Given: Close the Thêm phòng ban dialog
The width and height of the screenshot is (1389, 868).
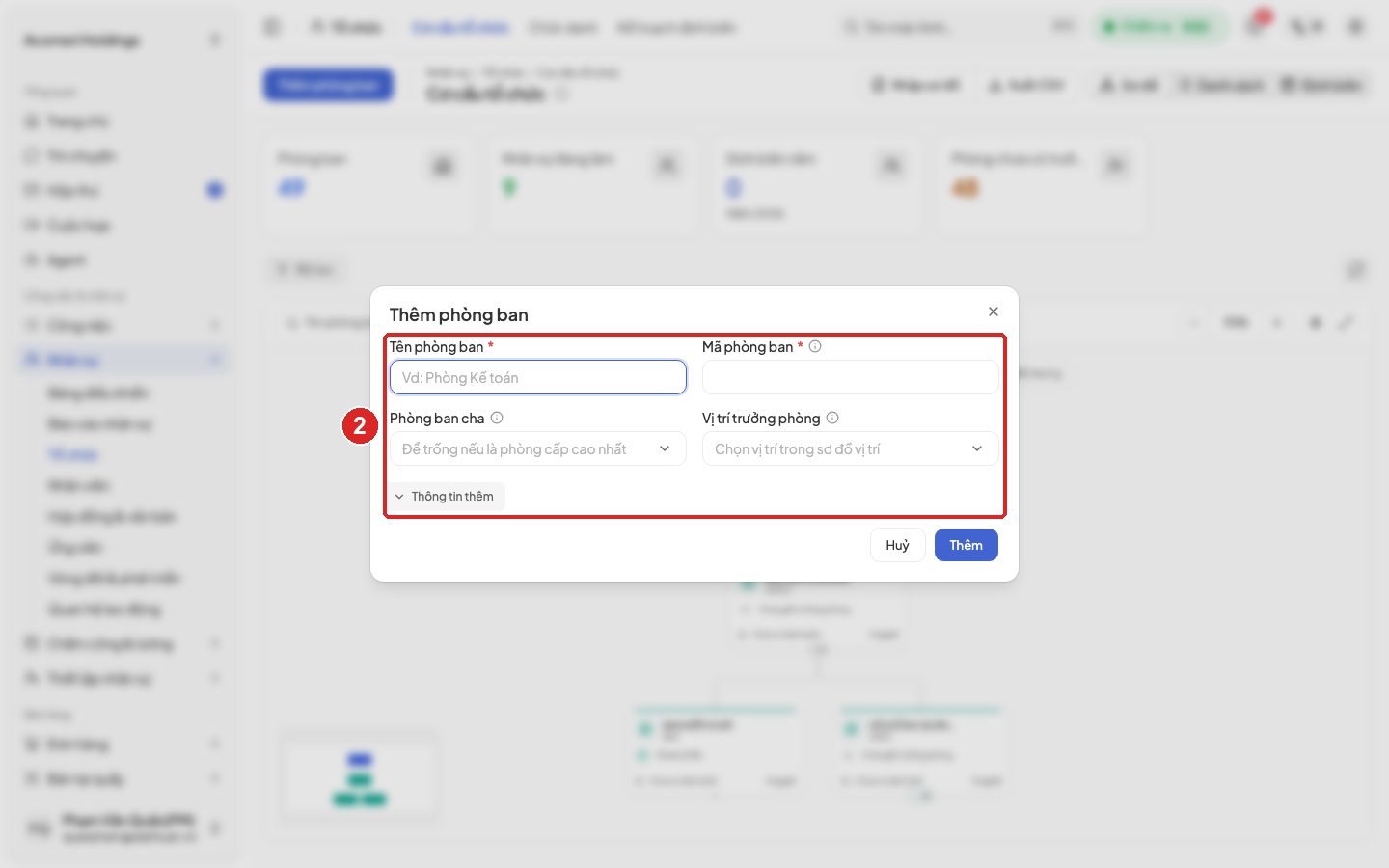Looking at the screenshot, I should tap(994, 312).
